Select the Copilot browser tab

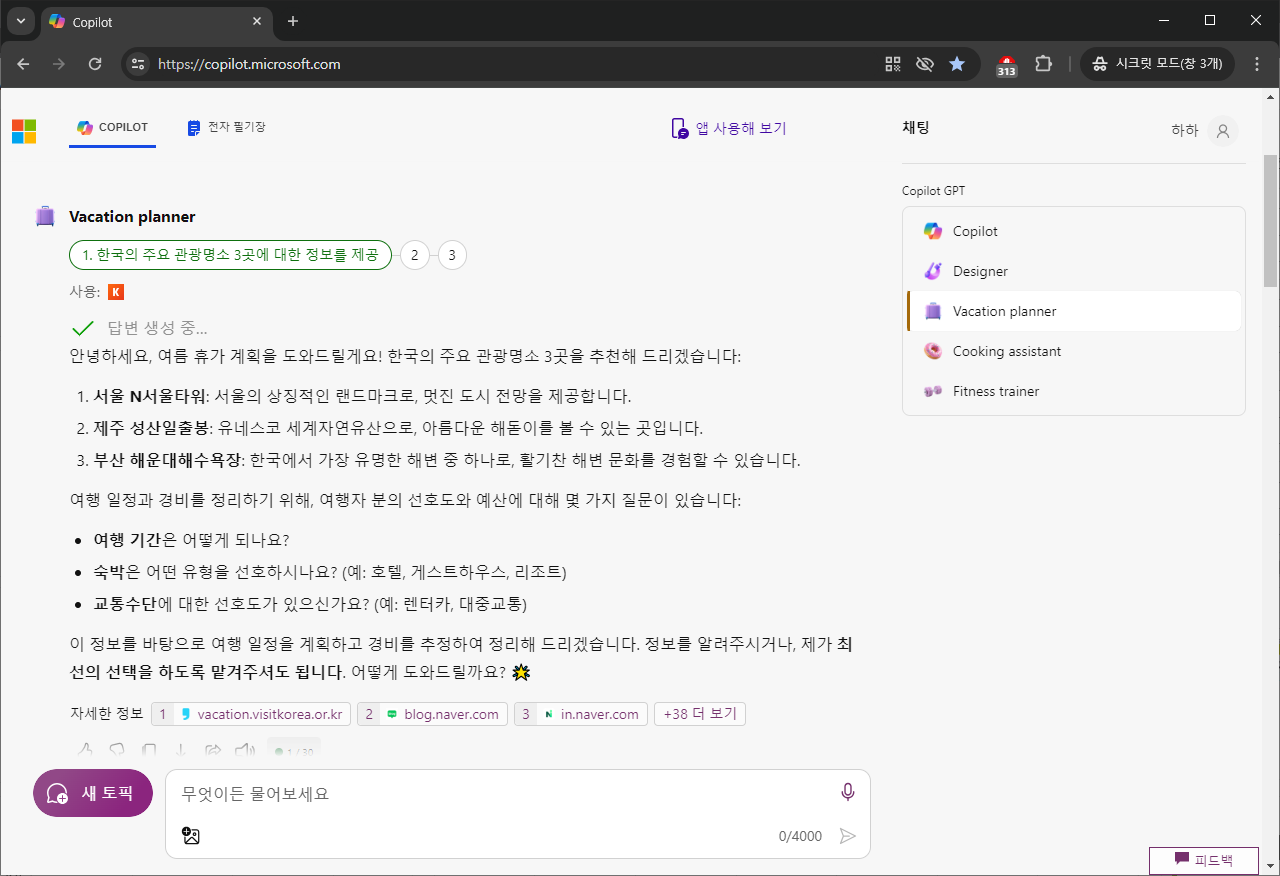156,21
